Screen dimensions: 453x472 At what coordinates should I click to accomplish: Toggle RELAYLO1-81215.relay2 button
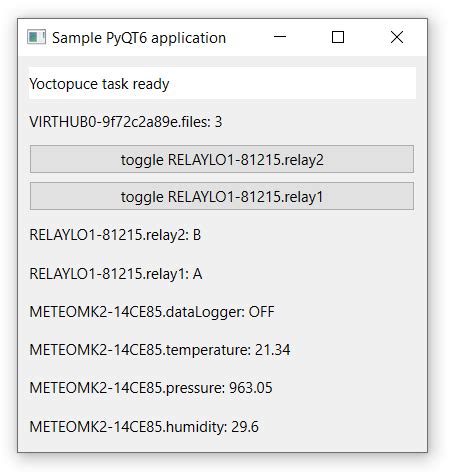(x=222, y=159)
